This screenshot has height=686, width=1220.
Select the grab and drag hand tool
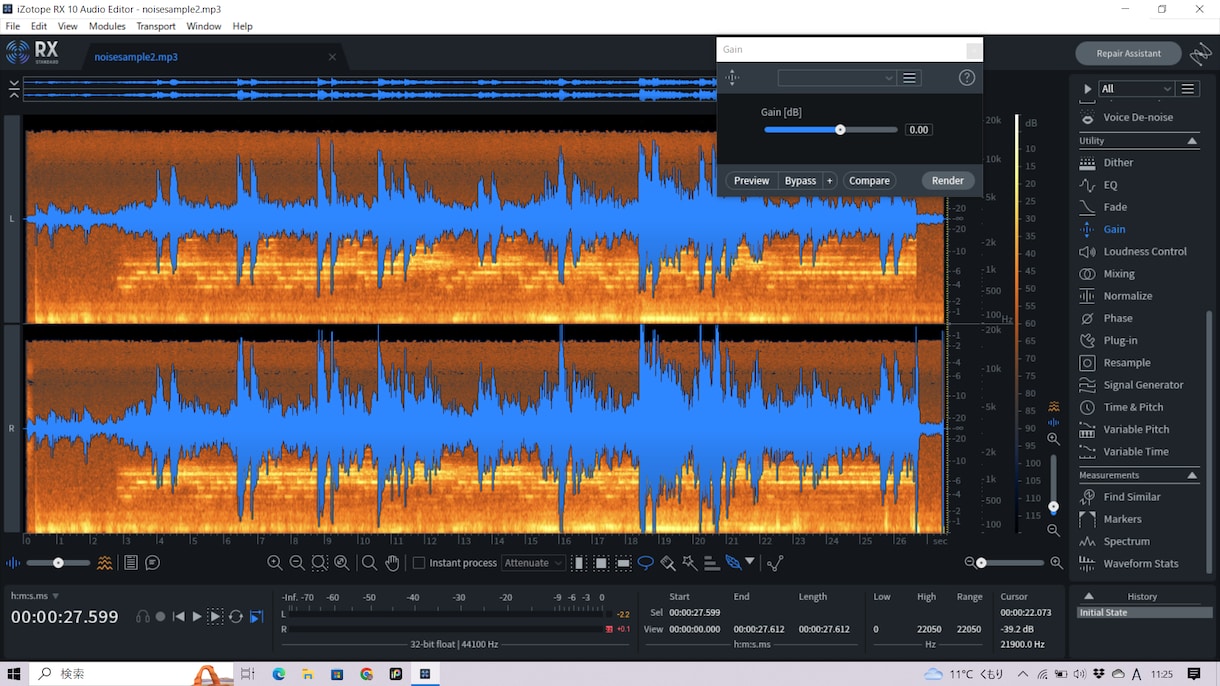click(392, 563)
